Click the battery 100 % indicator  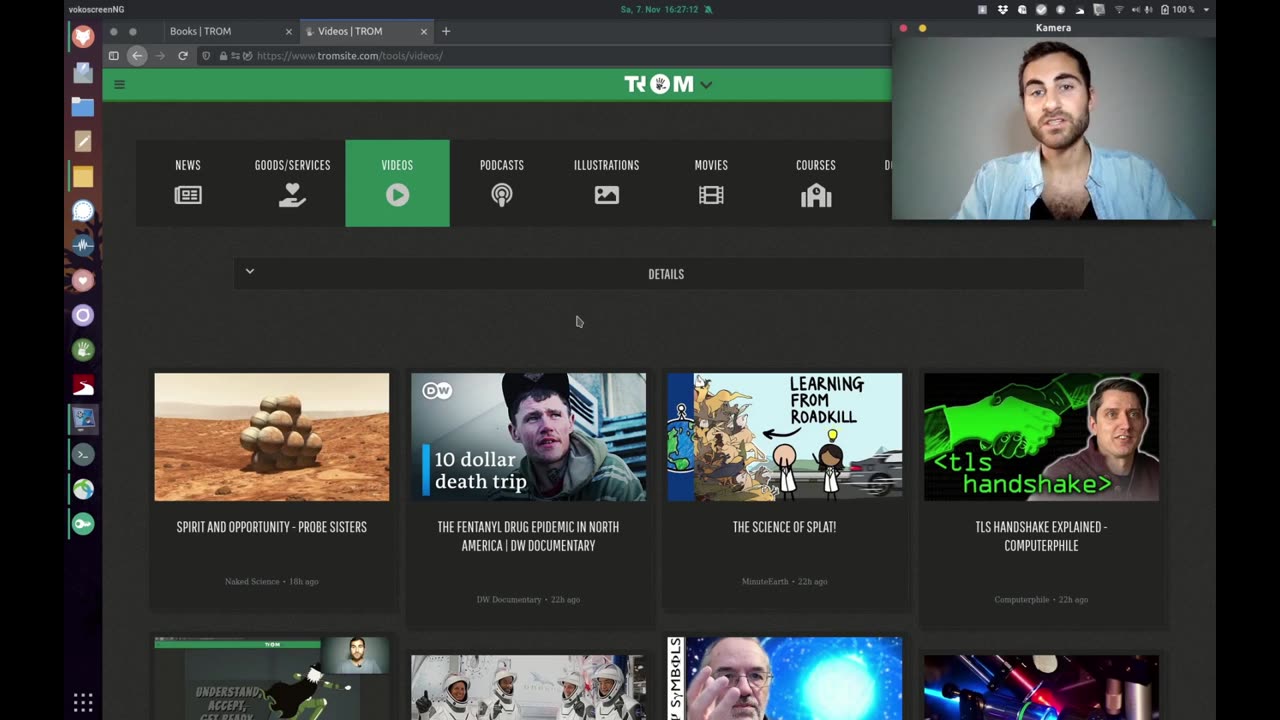click(1177, 9)
